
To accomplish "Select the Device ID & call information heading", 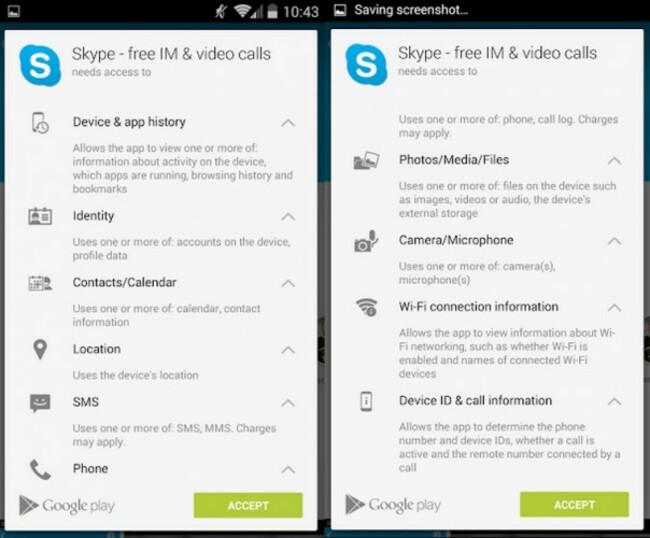I will pos(475,400).
